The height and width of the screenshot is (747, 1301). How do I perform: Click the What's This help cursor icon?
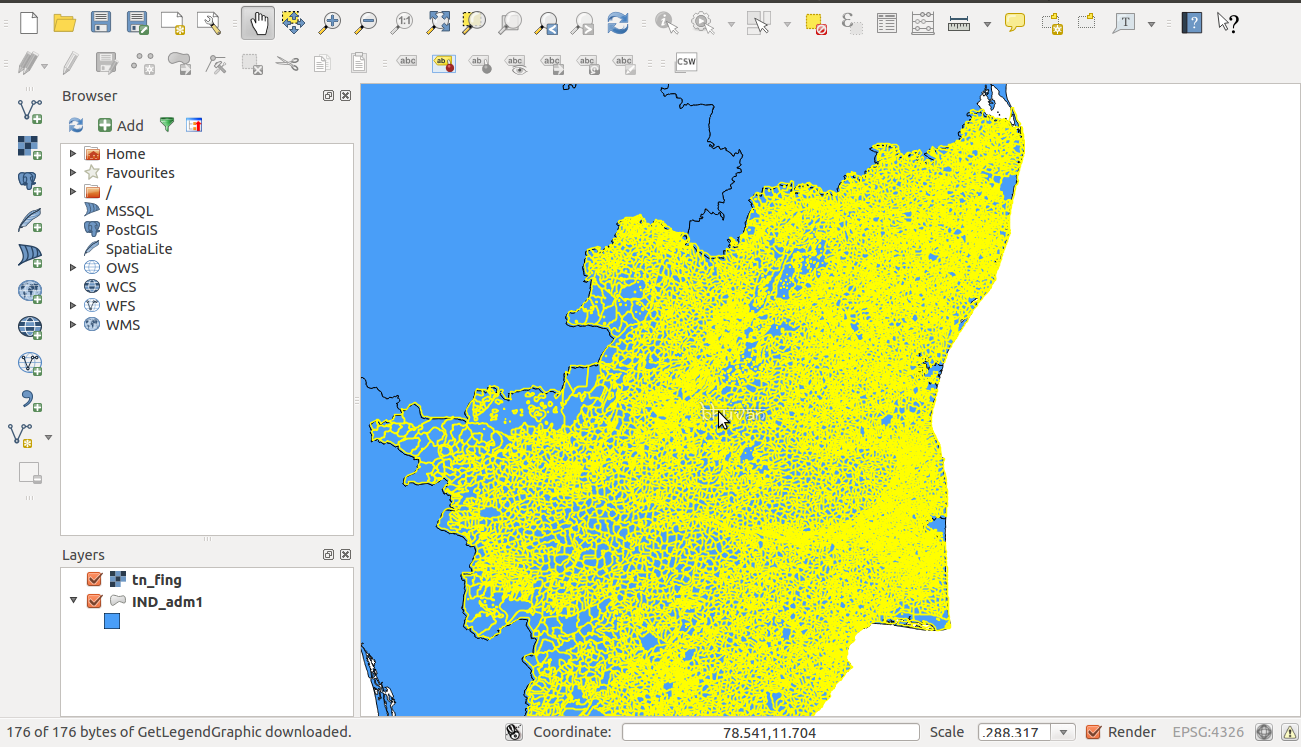point(1228,22)
